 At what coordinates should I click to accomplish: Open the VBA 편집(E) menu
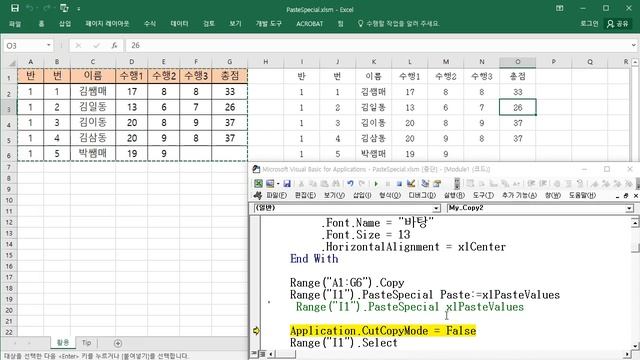coord(305,196)
